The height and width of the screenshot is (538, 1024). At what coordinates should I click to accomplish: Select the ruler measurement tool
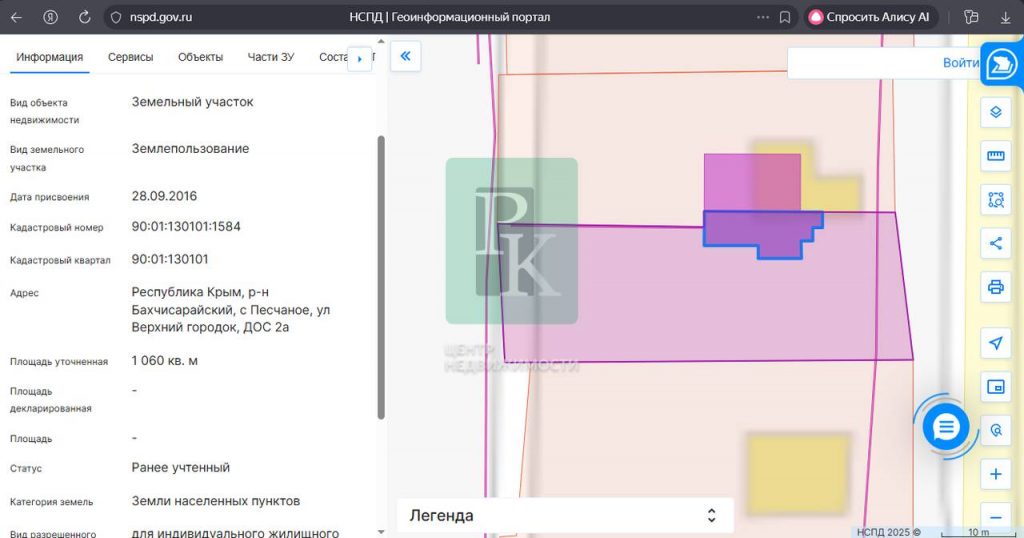(995, 156)
